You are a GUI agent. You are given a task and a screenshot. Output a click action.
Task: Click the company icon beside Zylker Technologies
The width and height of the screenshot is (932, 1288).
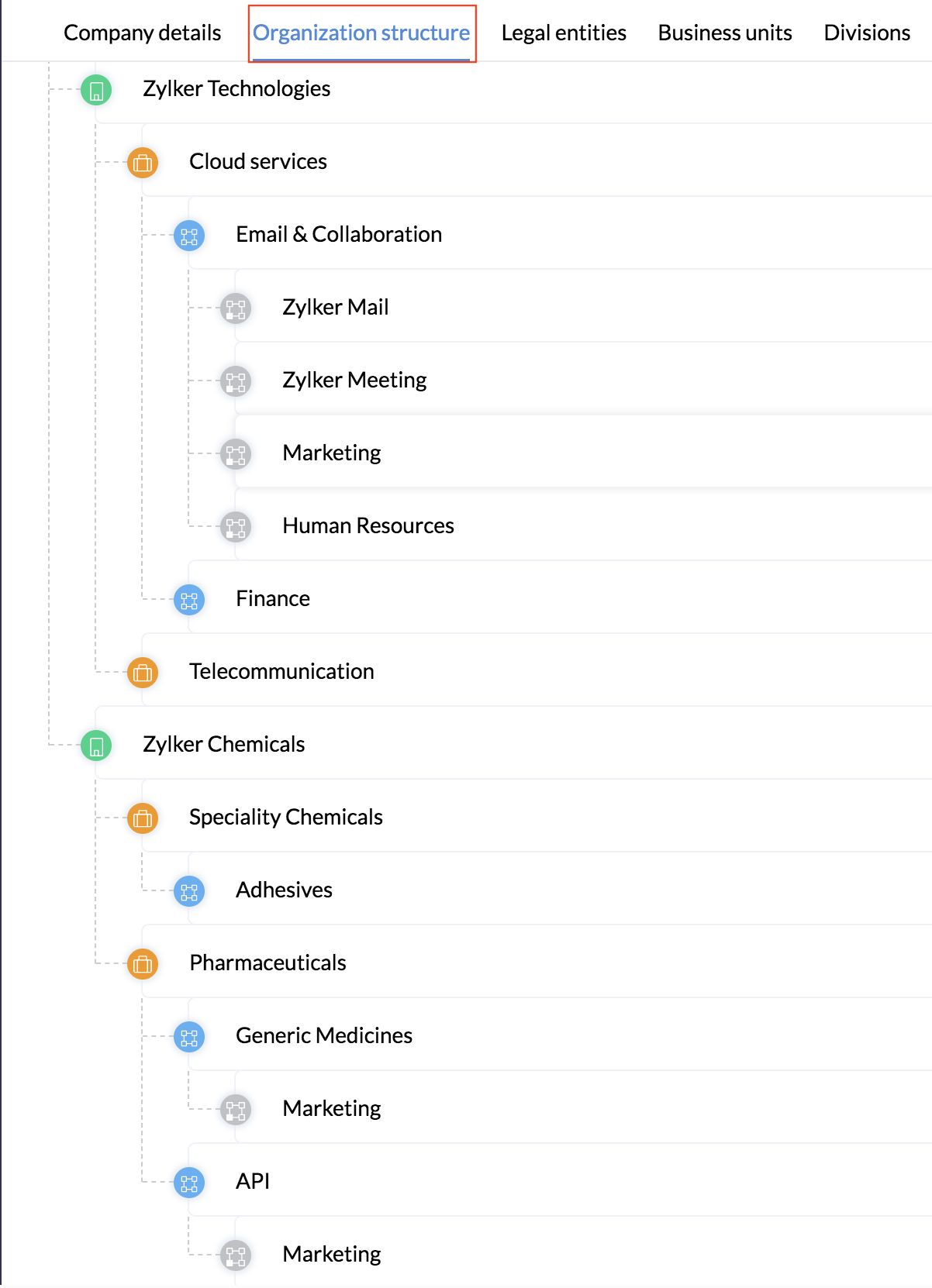coord(95,90)
